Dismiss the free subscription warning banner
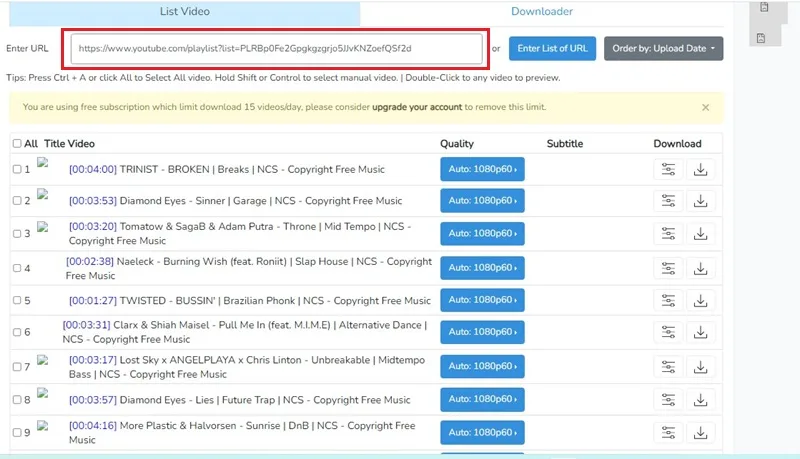800x459 pixels. (x=705, y=108)
